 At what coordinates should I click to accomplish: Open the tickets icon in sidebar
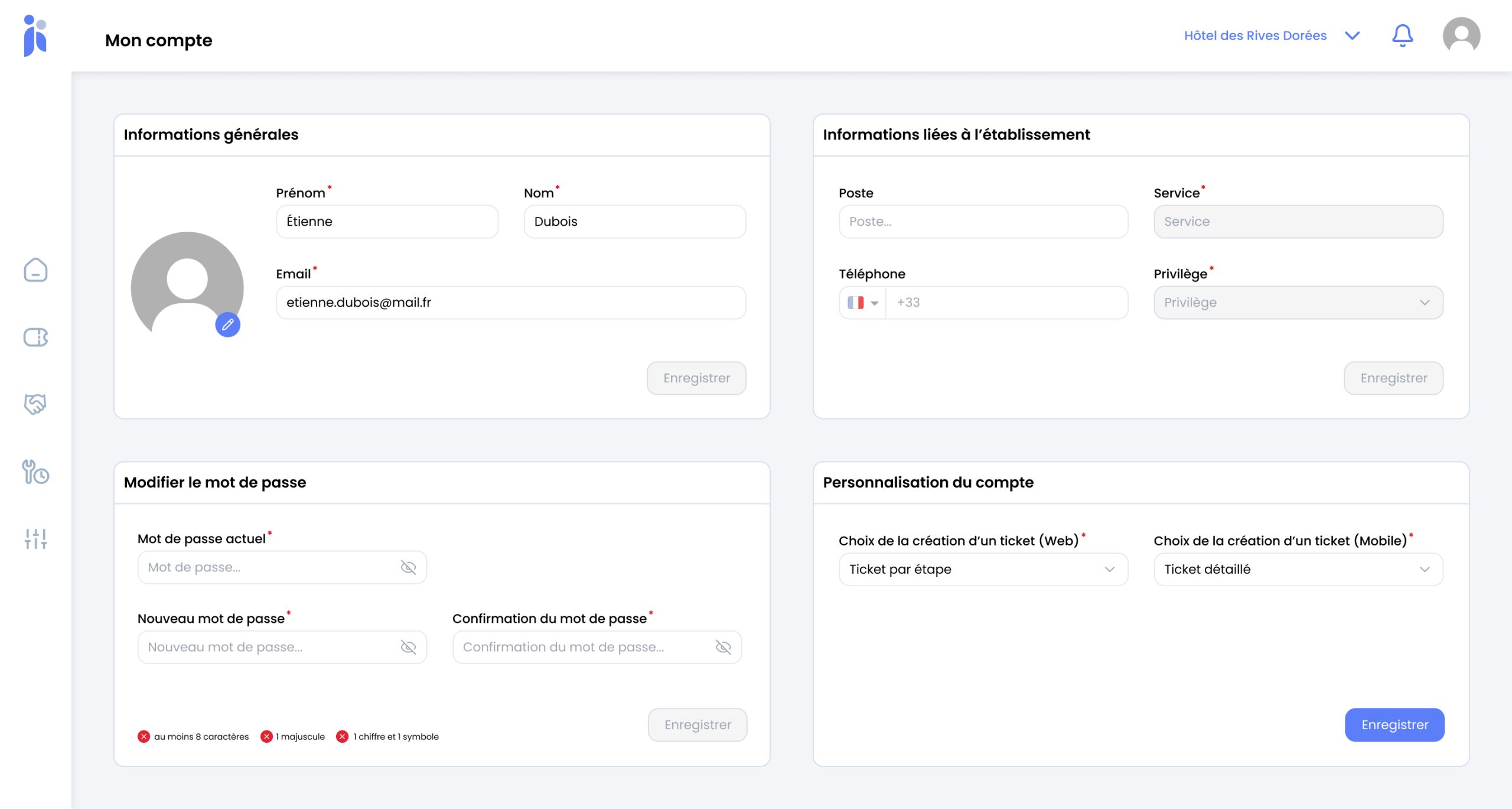point(35,337)
